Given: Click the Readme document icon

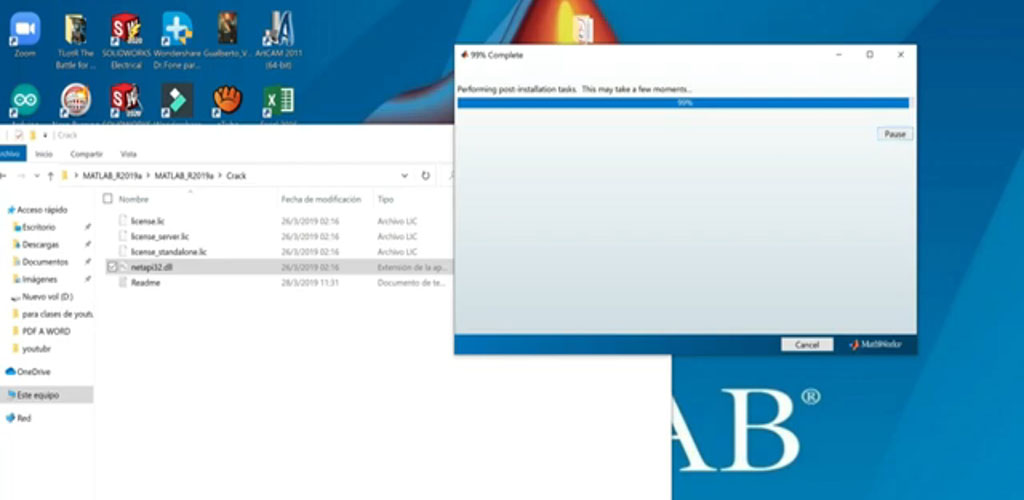Looking at the screenshot, I should [x=123, y=283].
